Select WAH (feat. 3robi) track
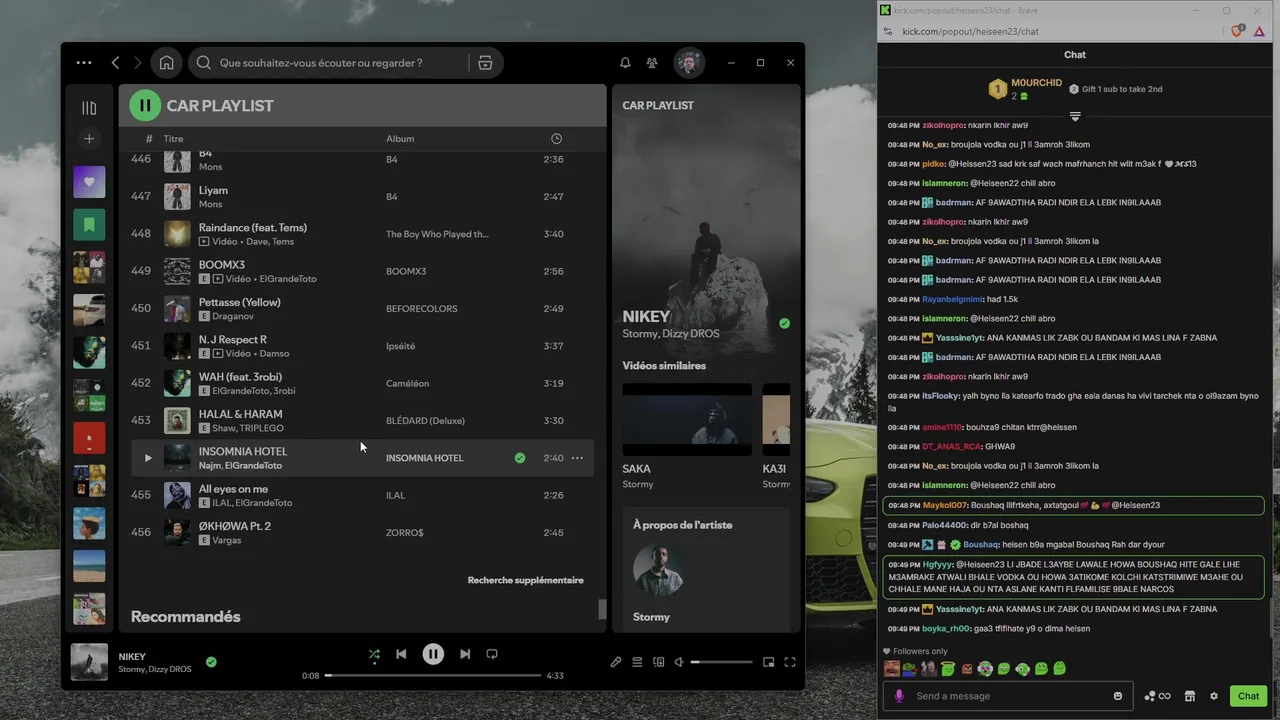Viewport: 1280px width, 720px height. (362, 383)
